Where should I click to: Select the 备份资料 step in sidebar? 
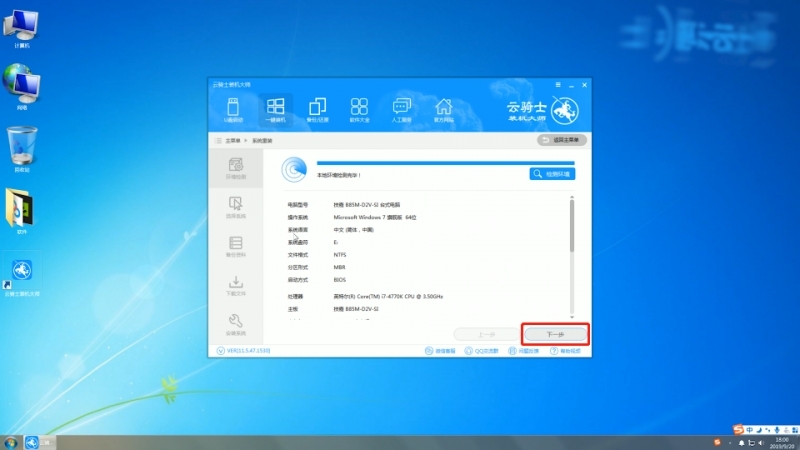[x=236, y=246]
